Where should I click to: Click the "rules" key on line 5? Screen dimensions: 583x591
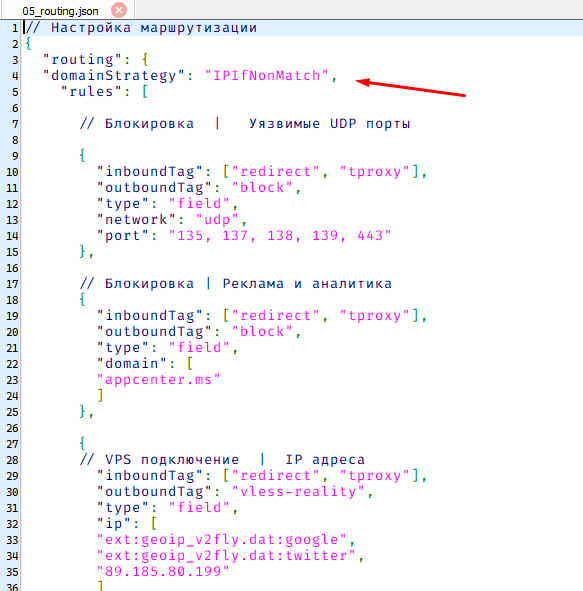coord(92,92)
